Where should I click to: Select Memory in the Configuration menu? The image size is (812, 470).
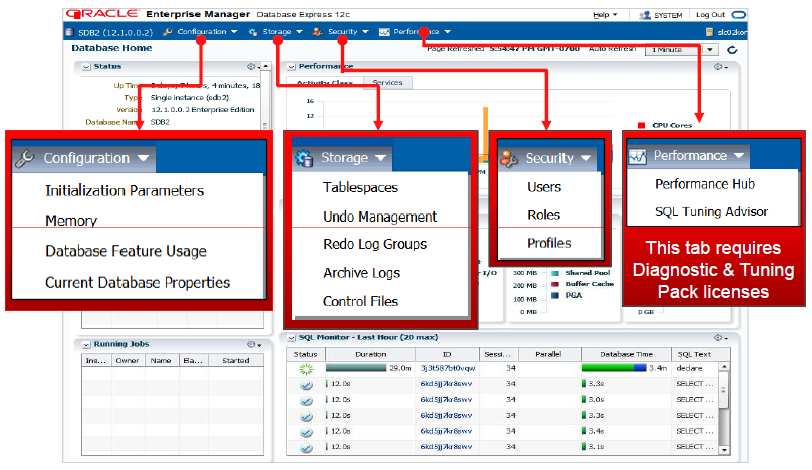click(x=71, y=221)
